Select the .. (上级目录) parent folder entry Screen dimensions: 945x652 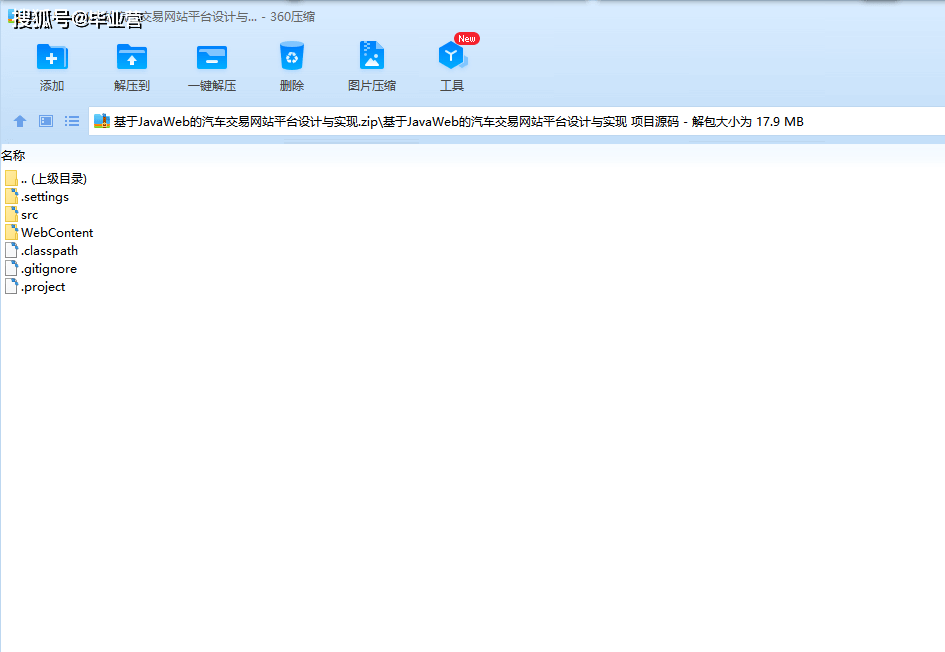coord(53,179)
